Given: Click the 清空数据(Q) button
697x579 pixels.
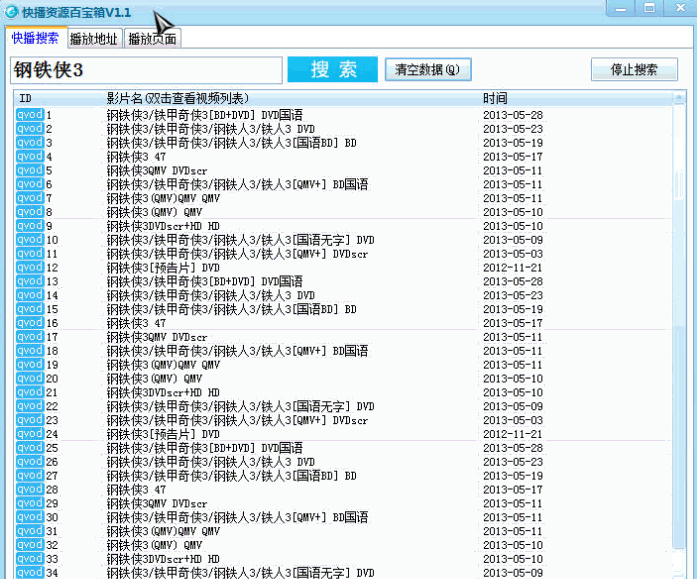Looking at the screenshot, I should click(x=428, y=69).
